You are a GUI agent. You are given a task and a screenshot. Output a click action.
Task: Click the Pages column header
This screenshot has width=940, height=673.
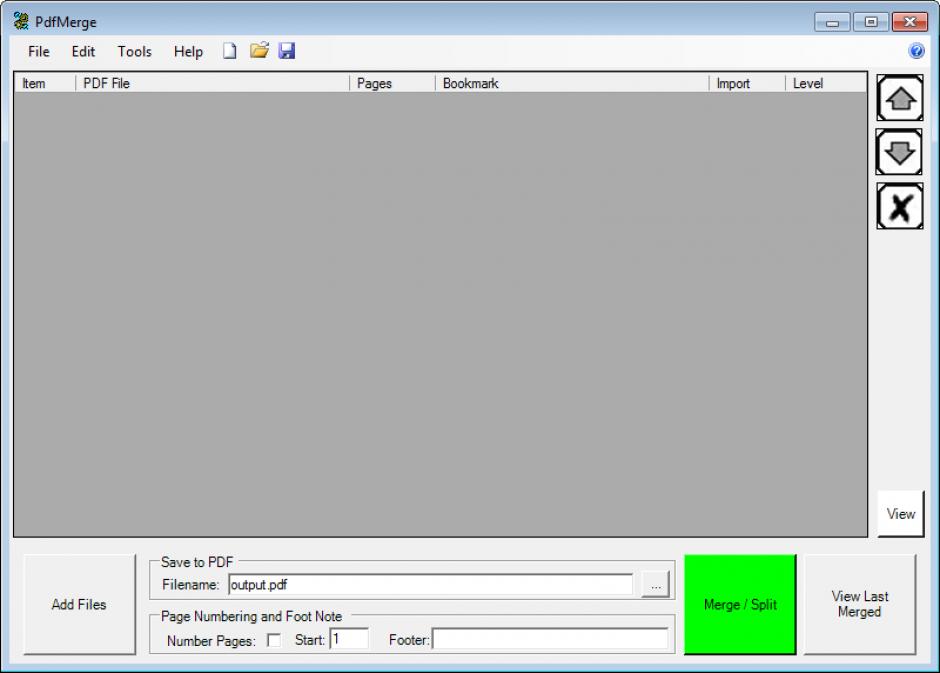[x=392, y=83]
